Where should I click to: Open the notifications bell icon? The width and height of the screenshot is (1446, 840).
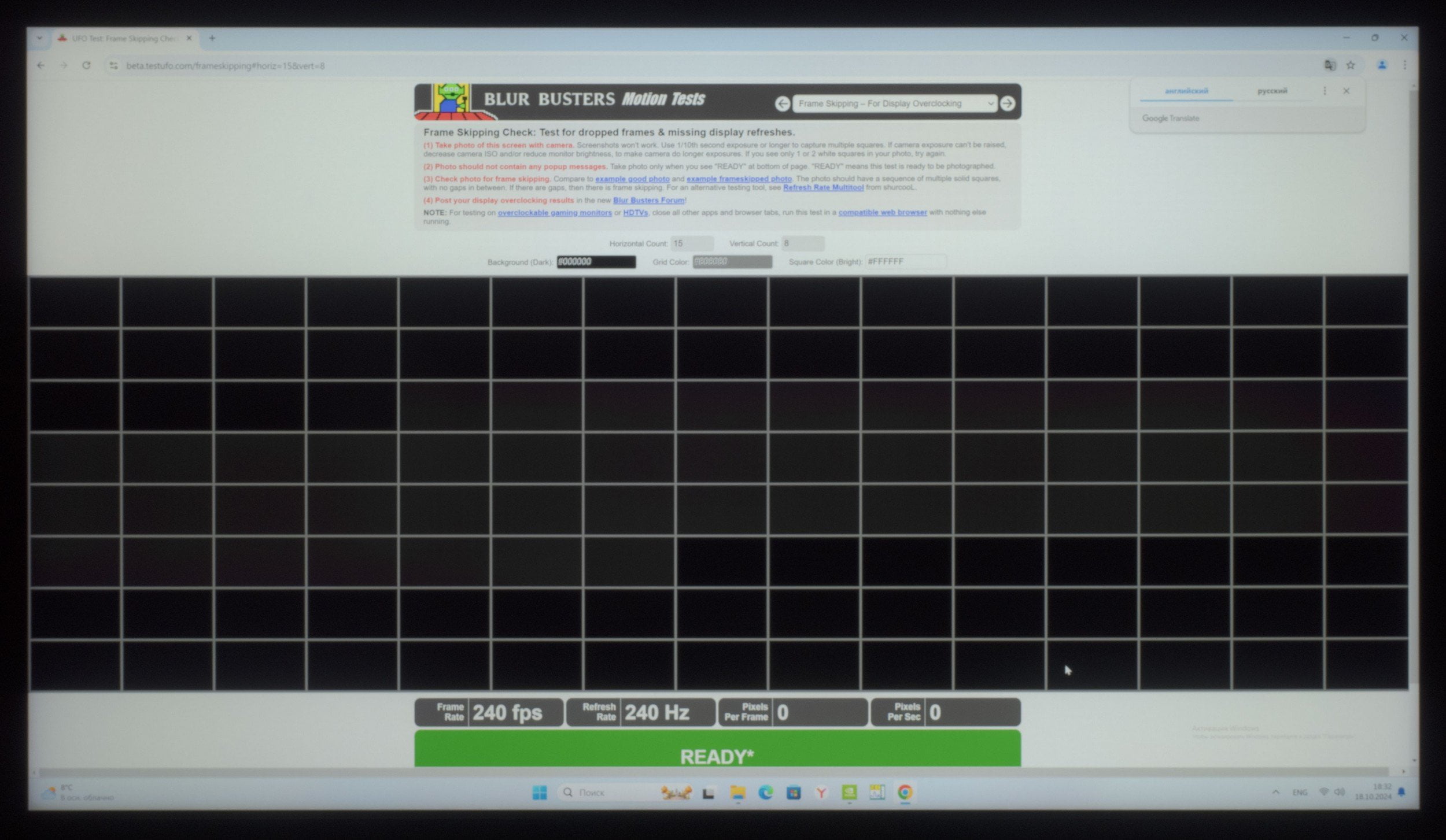pos(1402,793)
